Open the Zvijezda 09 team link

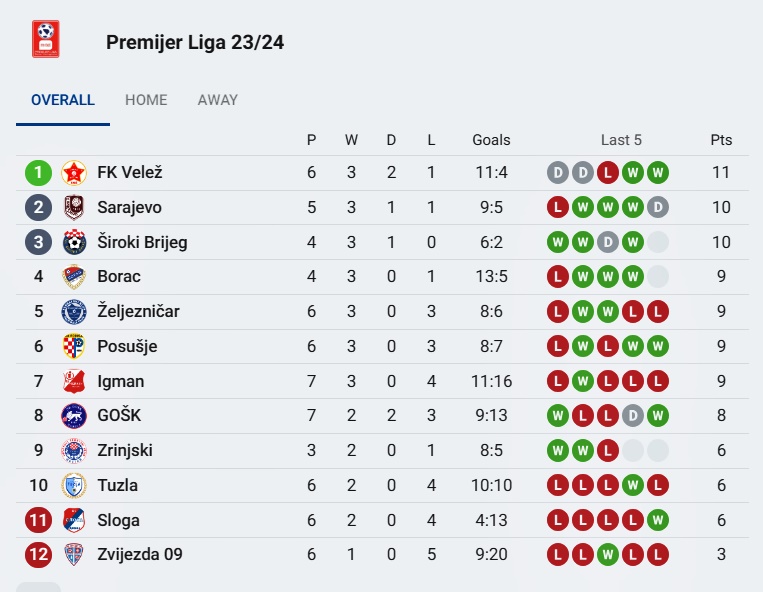[139, 554]
